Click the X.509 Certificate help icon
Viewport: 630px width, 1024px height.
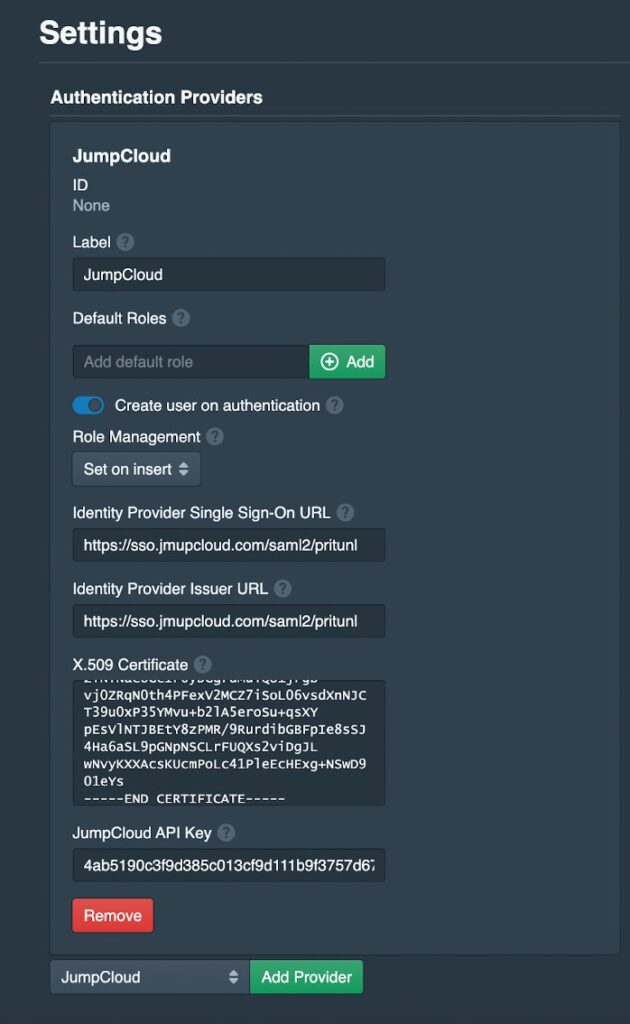[x=203, y=664]
